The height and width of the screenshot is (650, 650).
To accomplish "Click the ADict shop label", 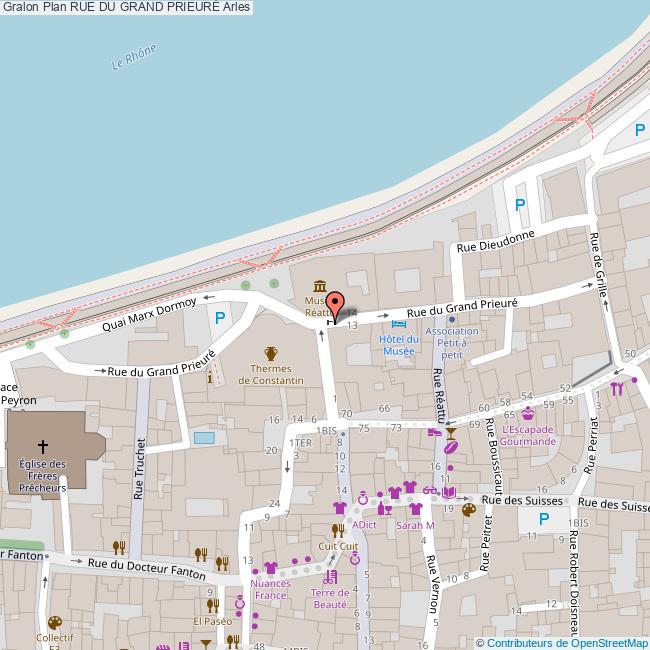I will pos(364,525).
